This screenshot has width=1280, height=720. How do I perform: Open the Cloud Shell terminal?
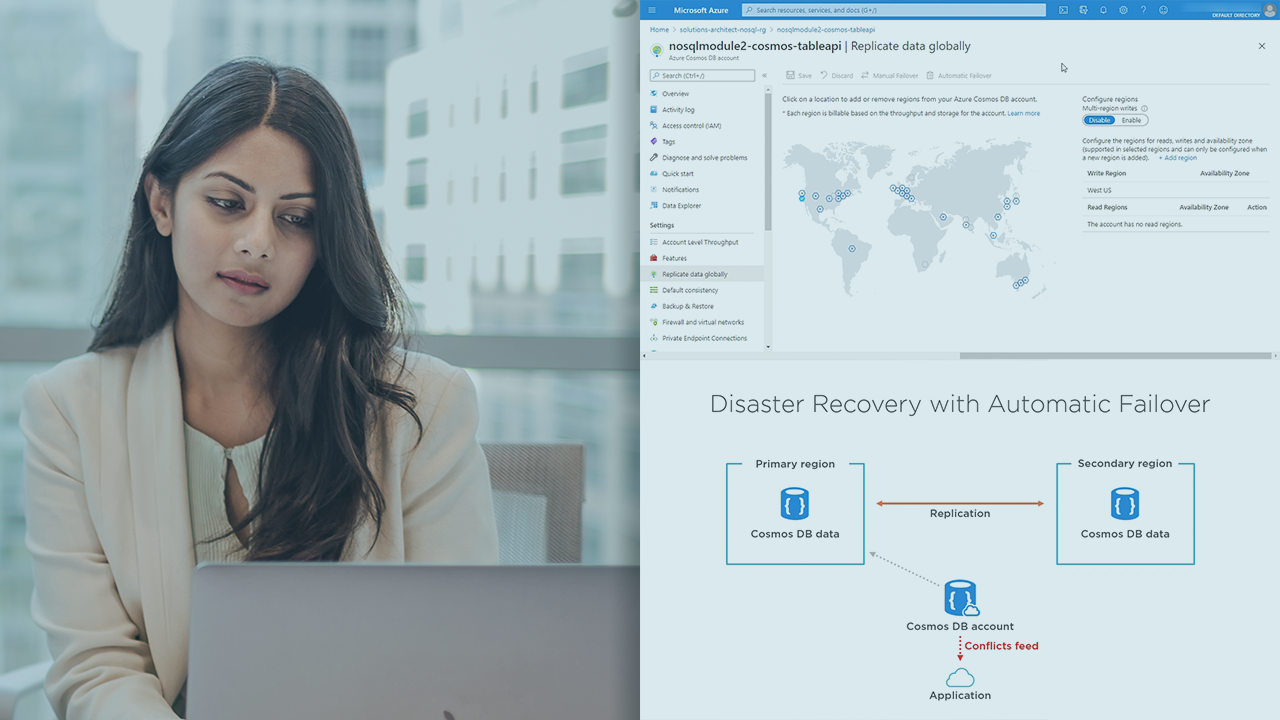pos(1063,9)
